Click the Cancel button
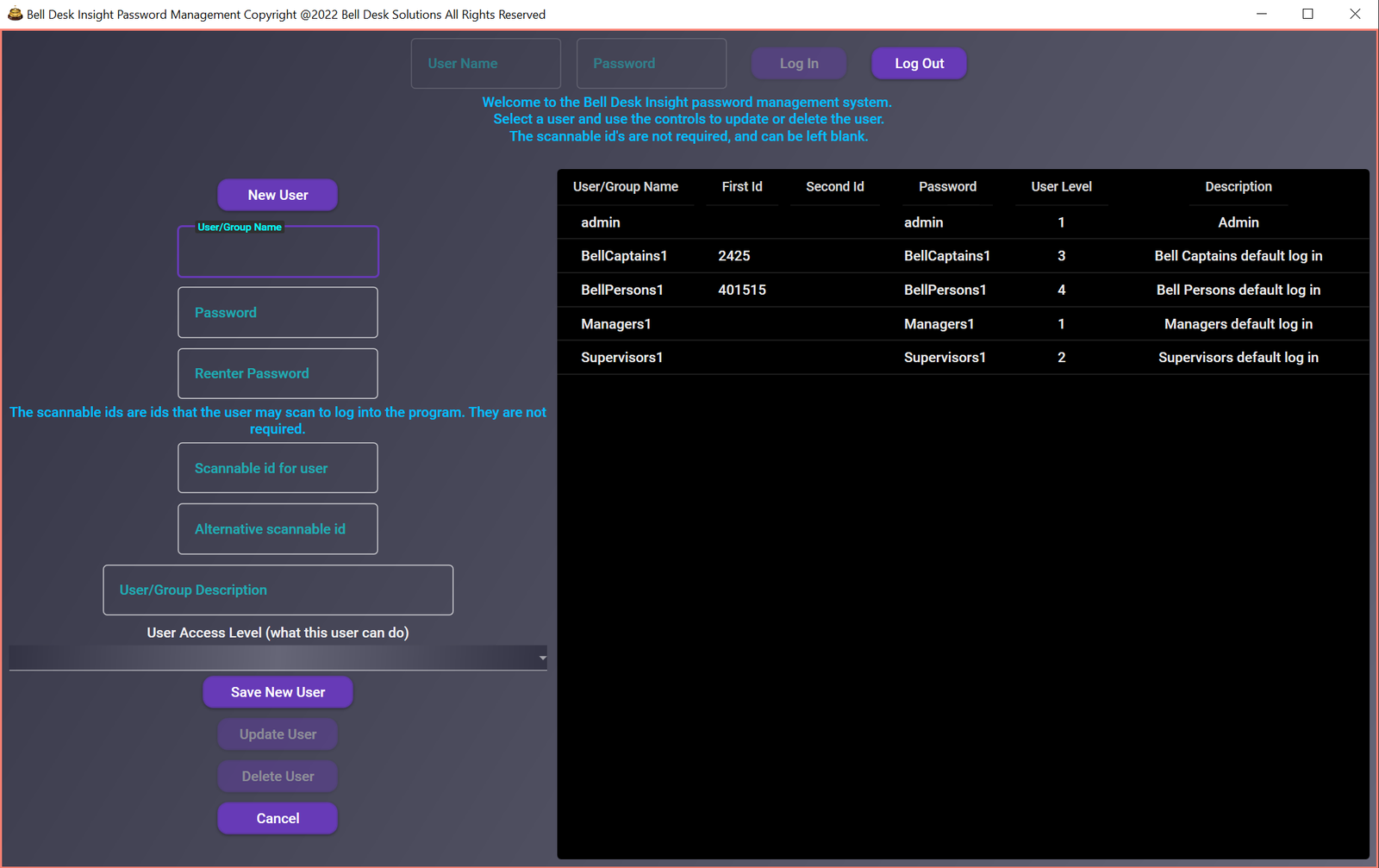The image size is (1379, 868). click(278, 819)
